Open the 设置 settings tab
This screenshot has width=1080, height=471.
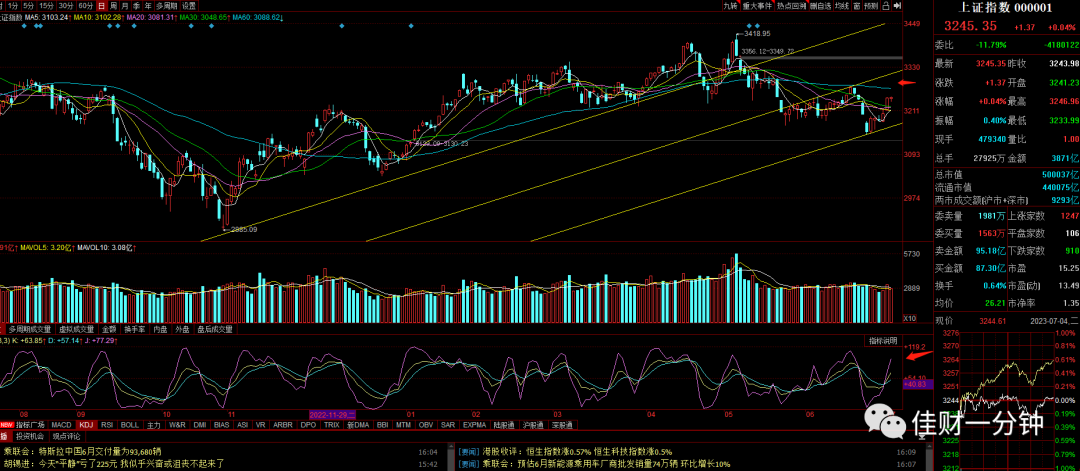189,6
